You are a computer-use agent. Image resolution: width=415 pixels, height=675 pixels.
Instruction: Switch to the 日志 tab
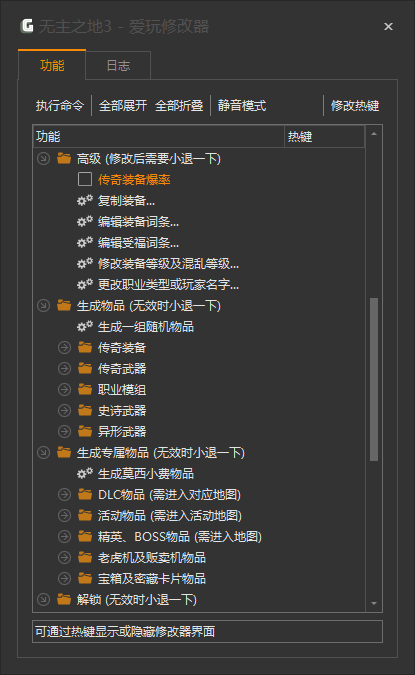[118, 65]
